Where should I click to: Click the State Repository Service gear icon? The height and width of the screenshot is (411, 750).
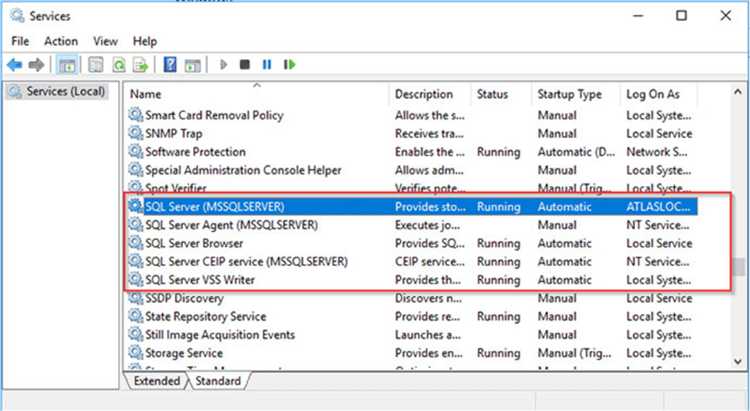pyautogui.click(x=136, y=316)
